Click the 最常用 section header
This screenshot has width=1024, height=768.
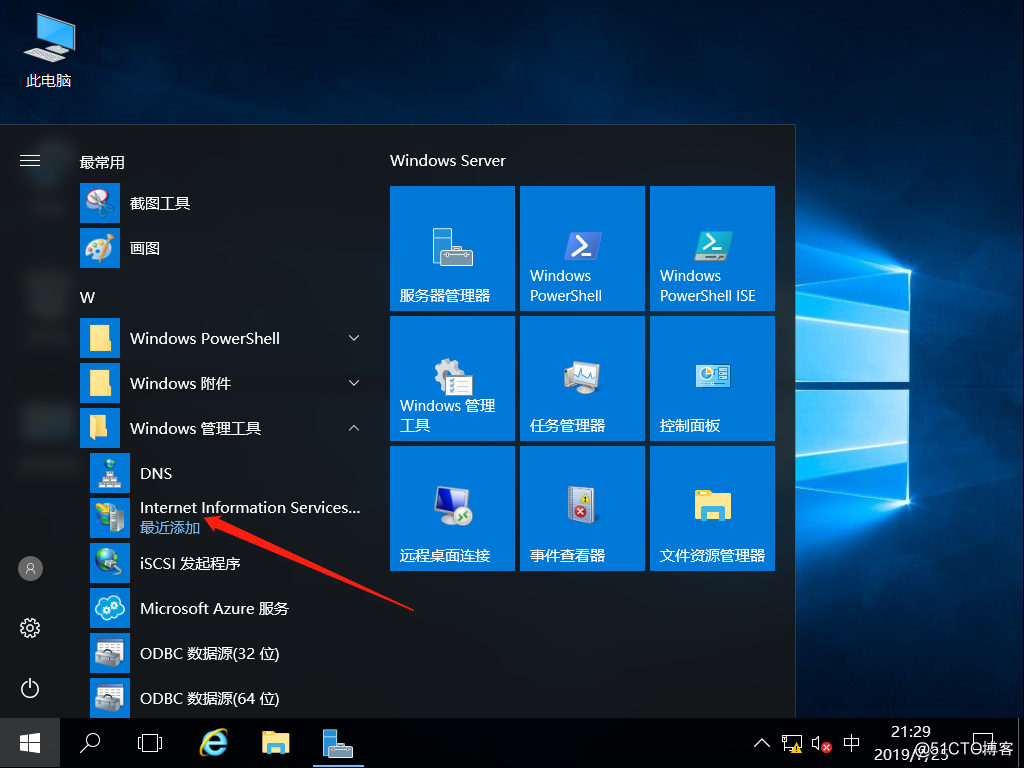(102, 162)
